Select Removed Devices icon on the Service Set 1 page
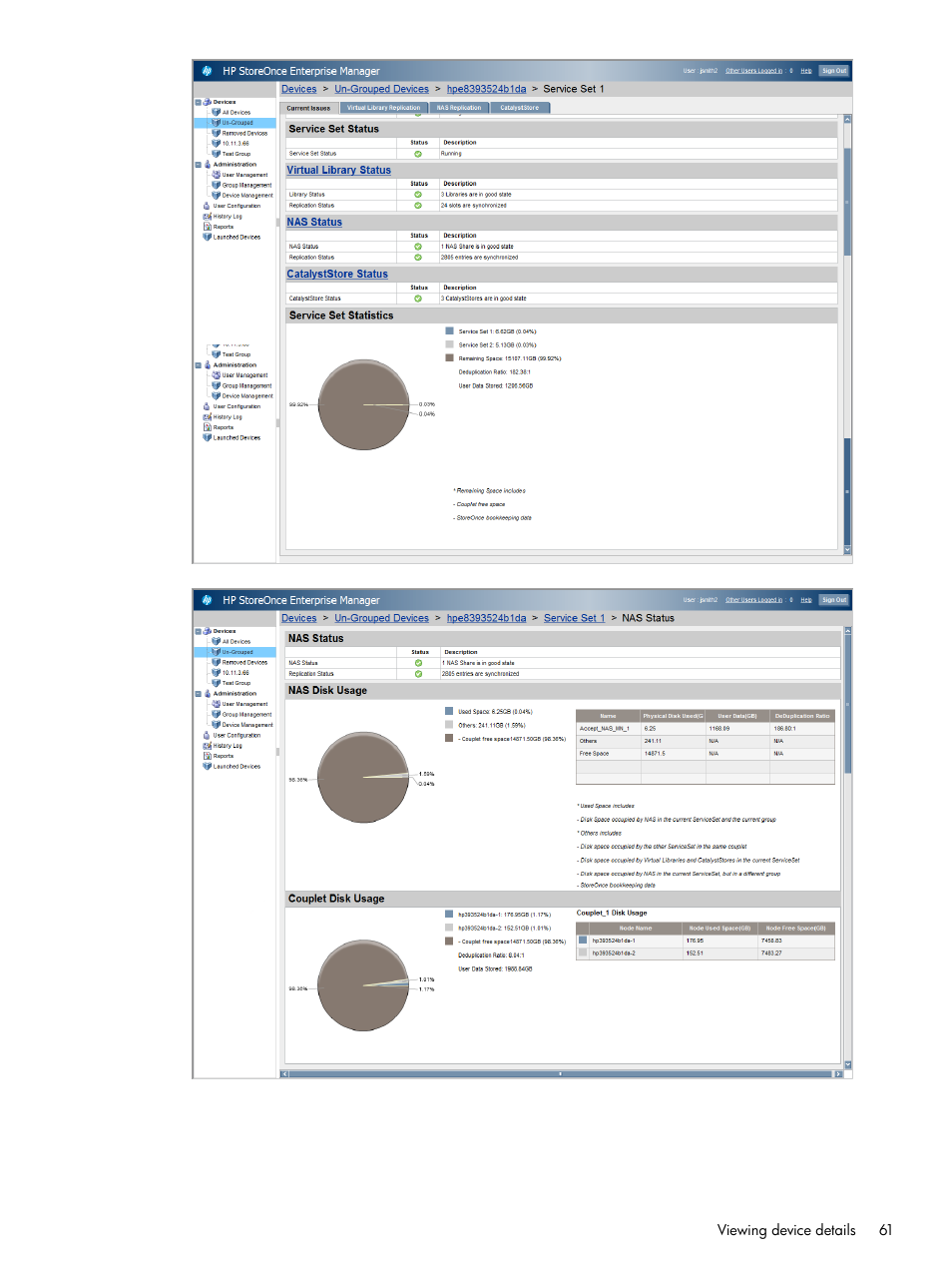 (216, 133)
